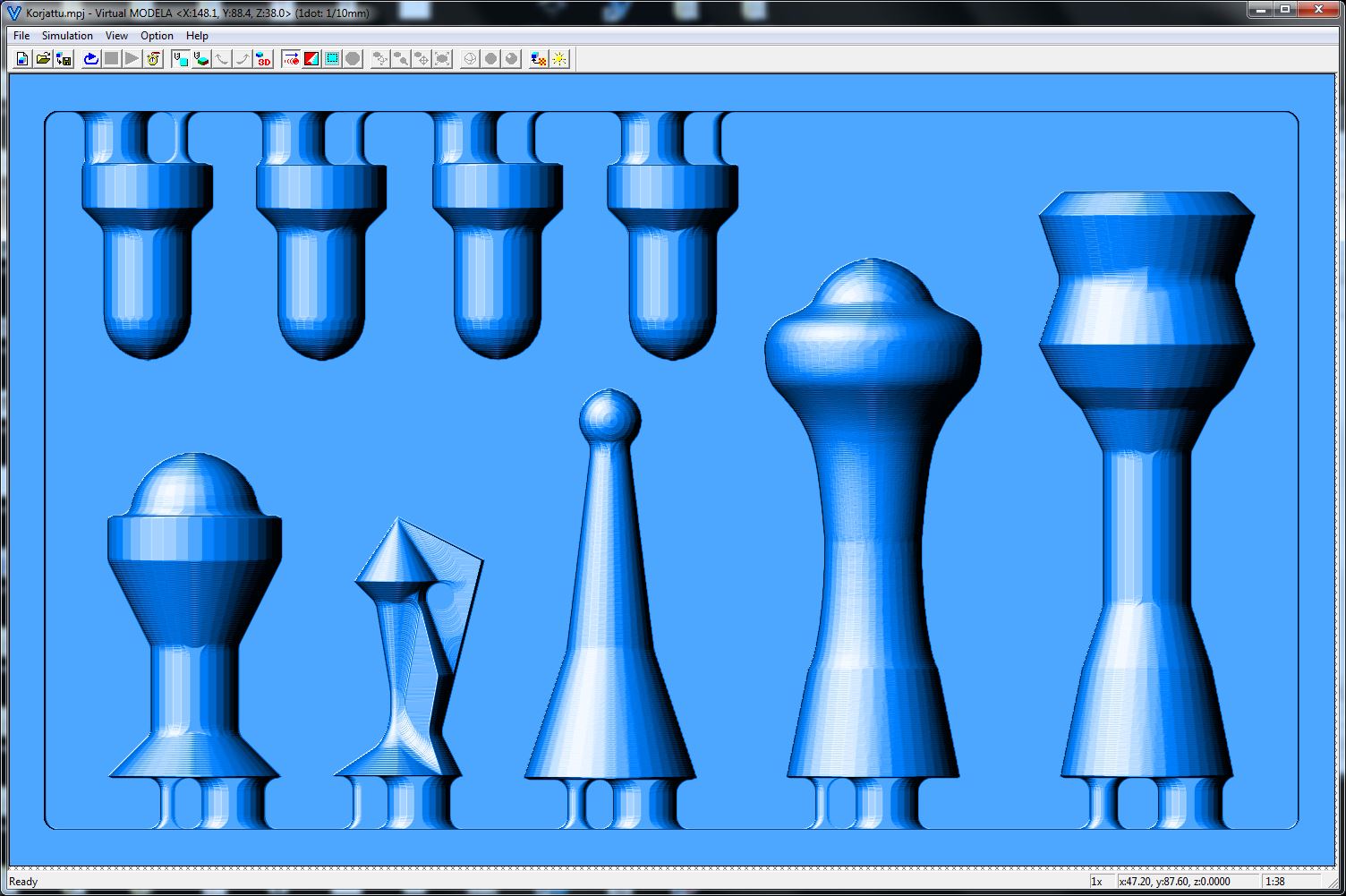Click the tall rook piece model
The height and width of the screenshot is (896, 1346).
pos(1146,484)
